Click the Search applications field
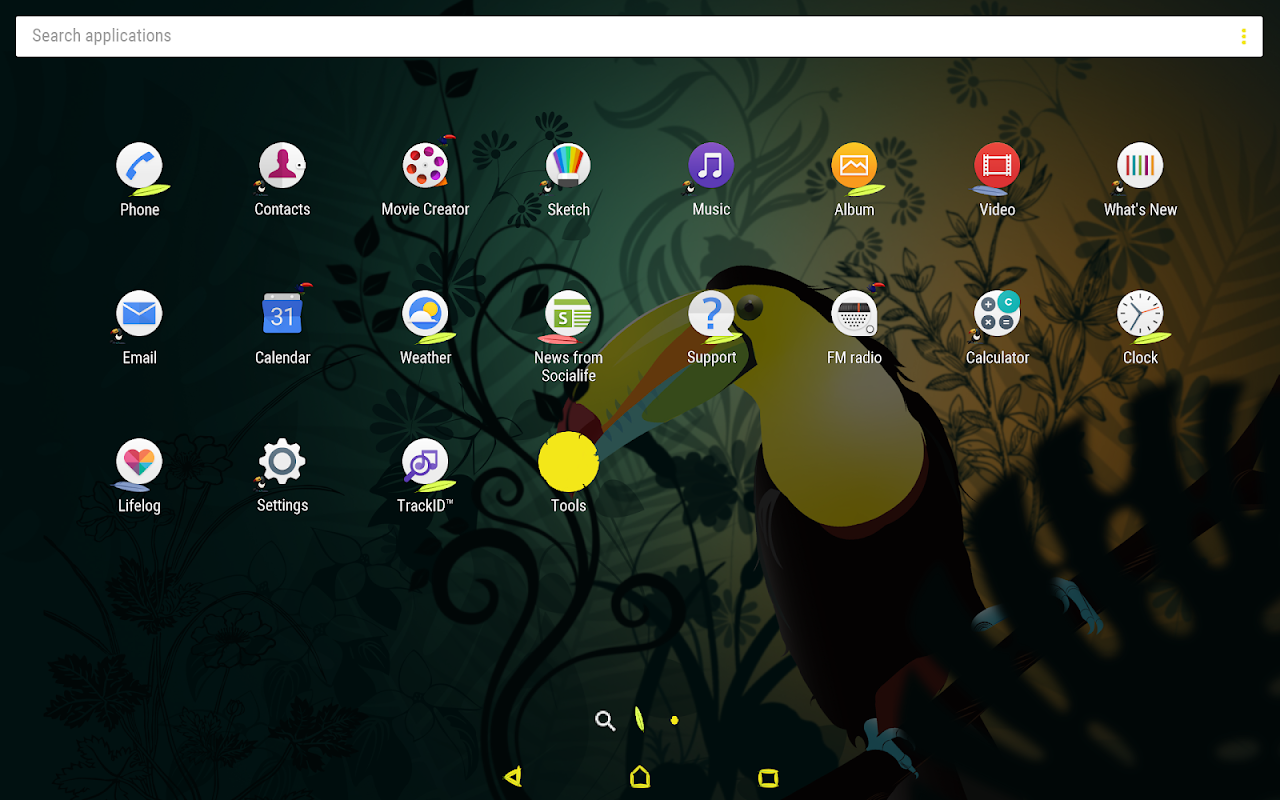The image size is (1280, 800). pos(640,36)
